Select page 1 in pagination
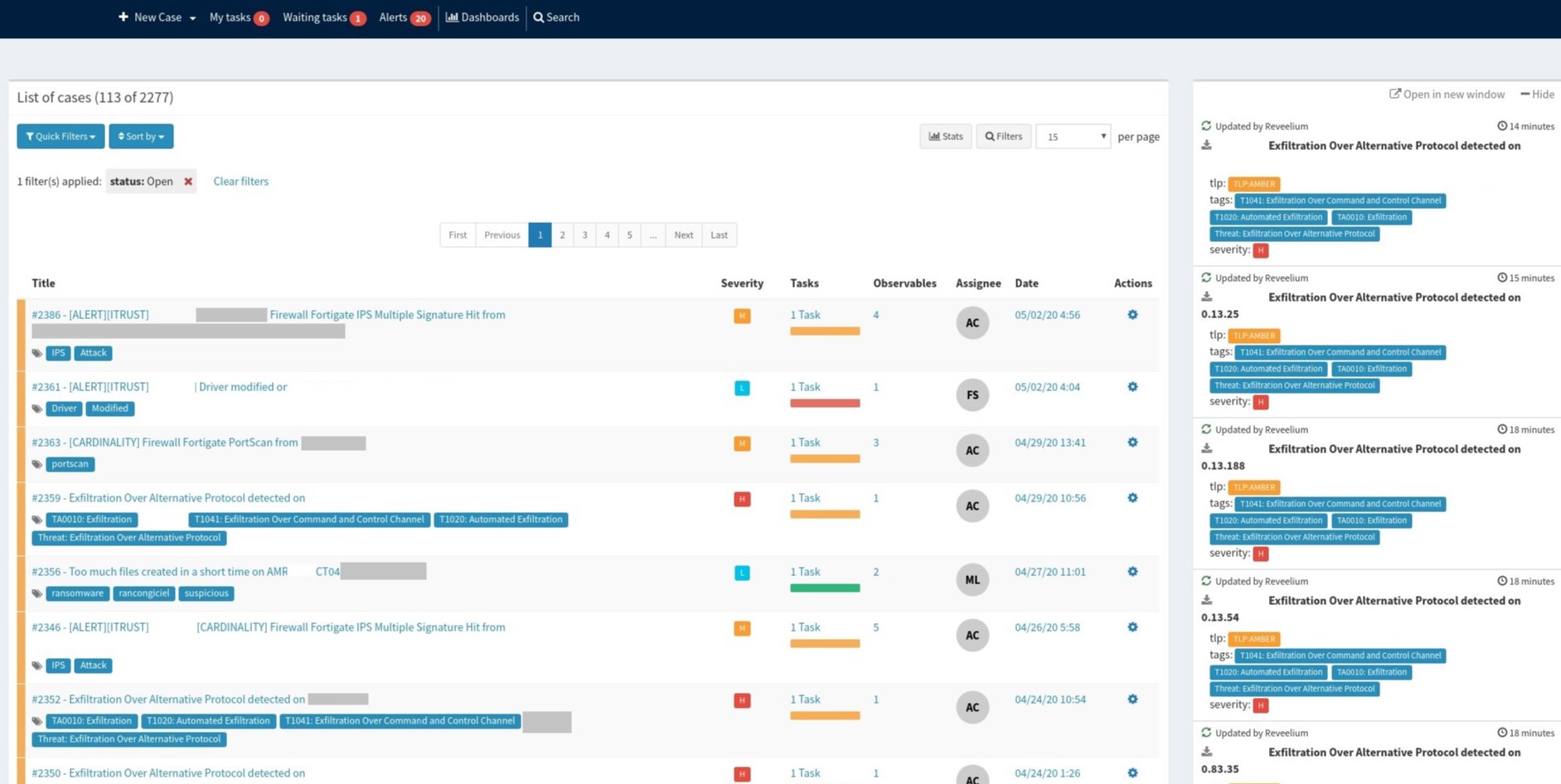 [x=540, y=235]
